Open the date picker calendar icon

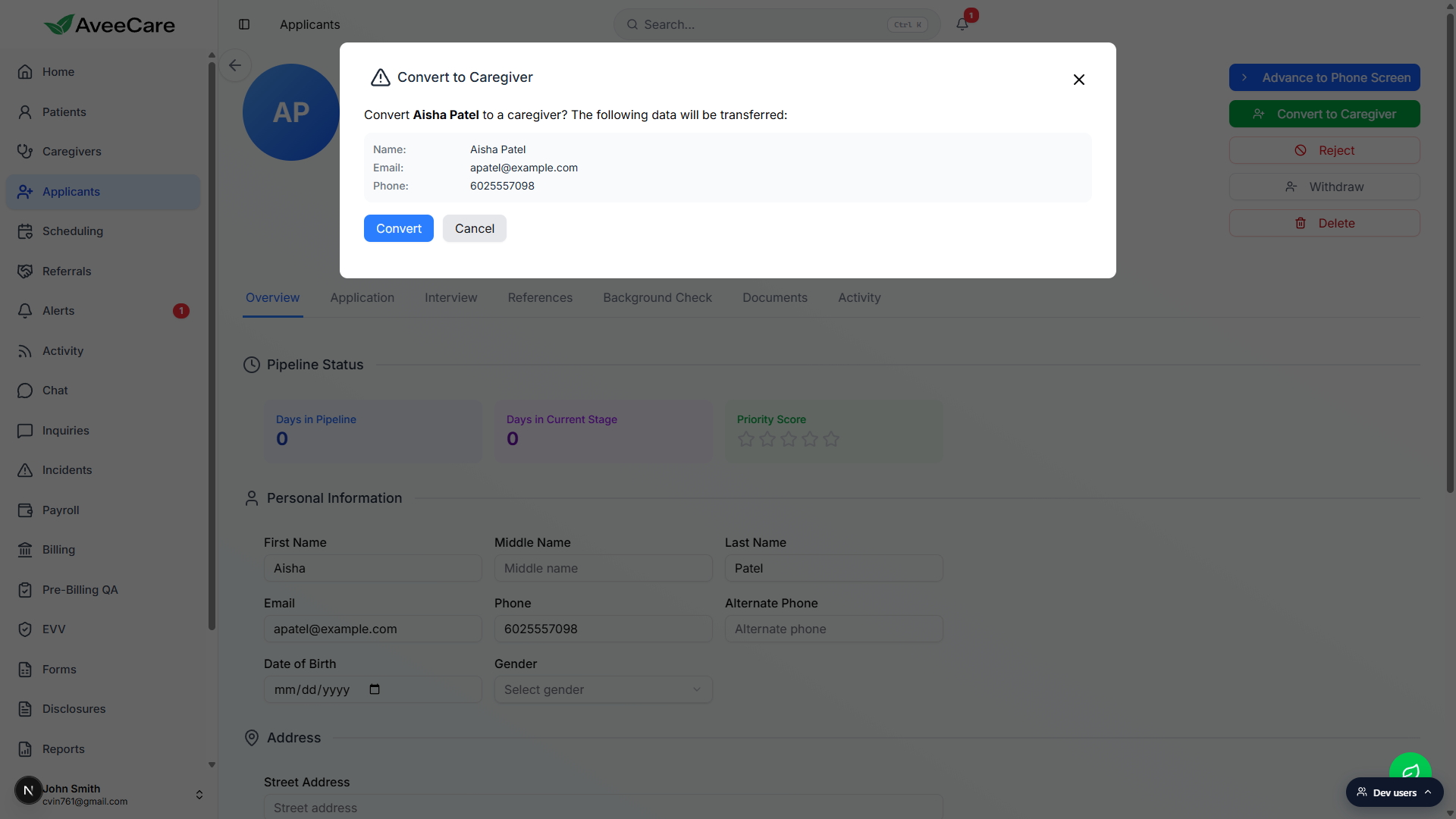[375, 689]
